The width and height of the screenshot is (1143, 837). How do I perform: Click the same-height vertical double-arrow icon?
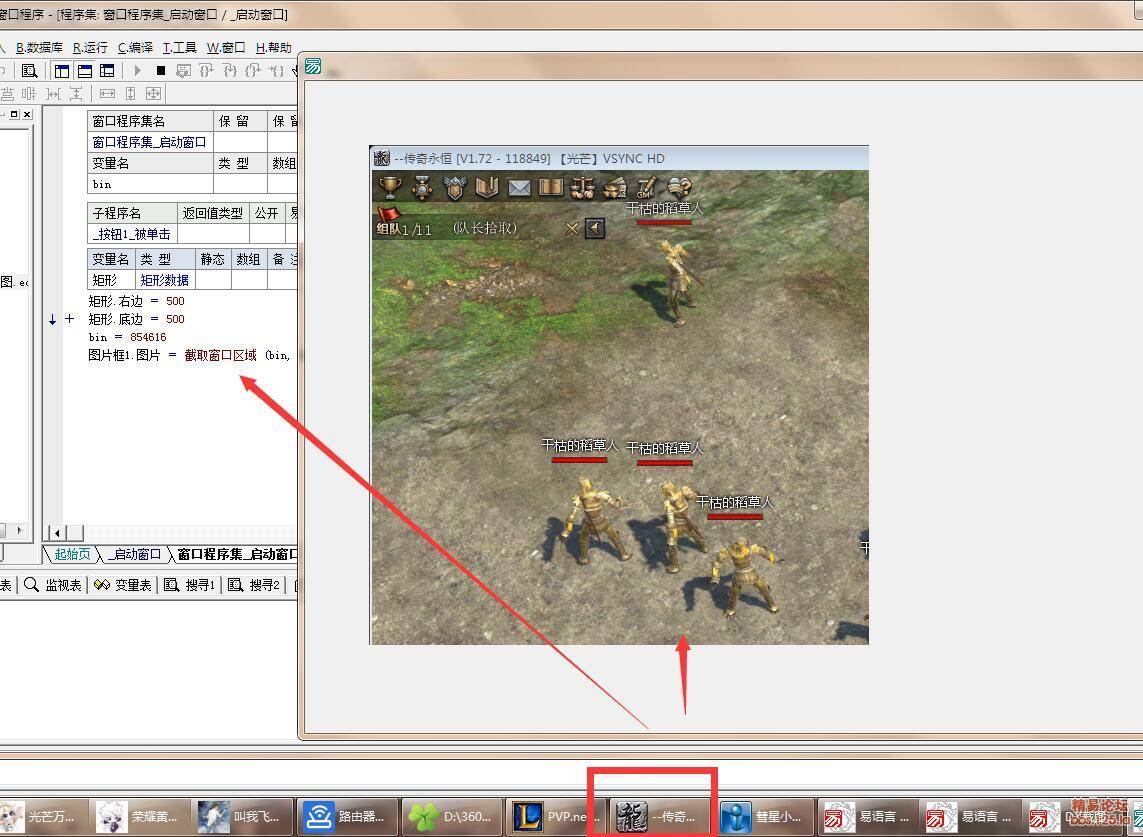click(x=130, y=93)
